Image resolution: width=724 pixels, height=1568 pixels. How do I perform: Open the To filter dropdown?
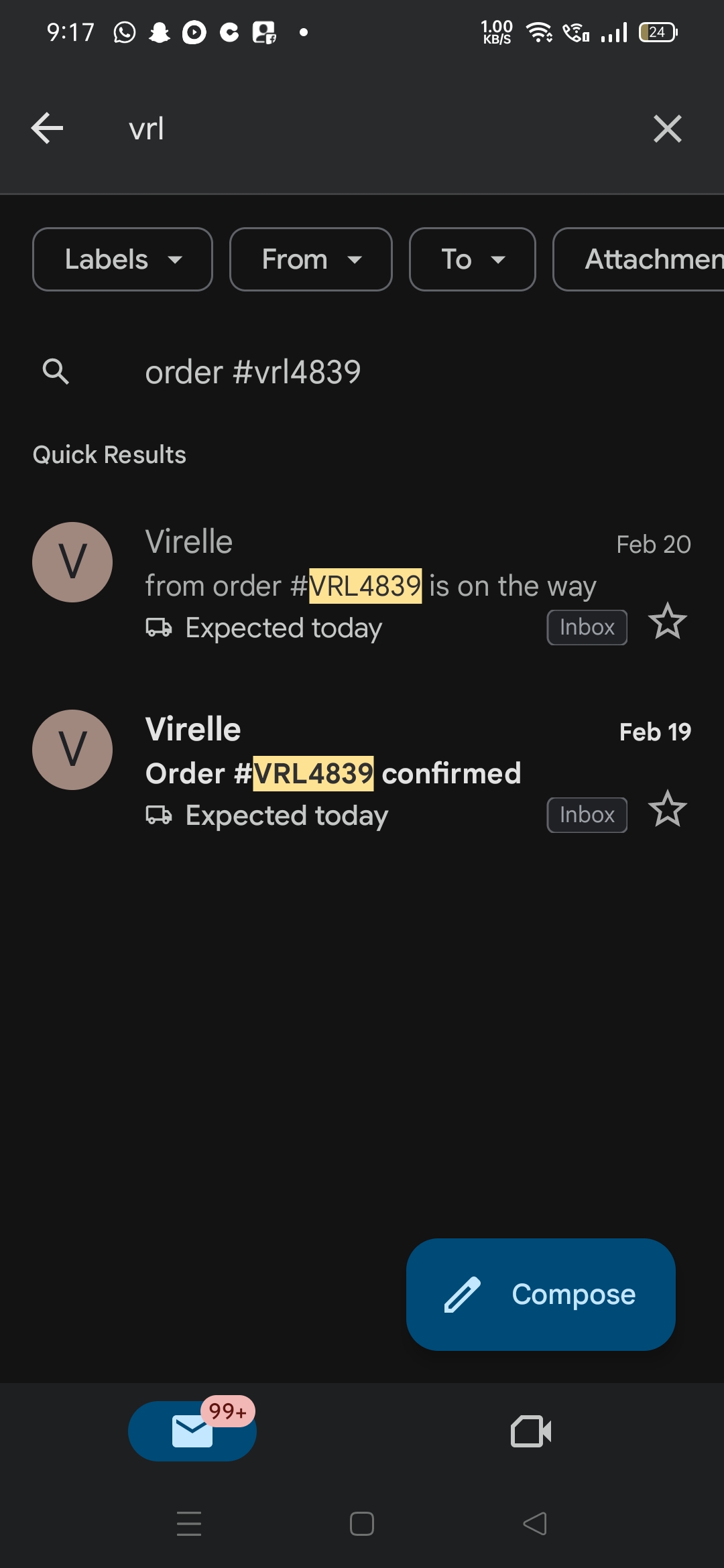(x=472, y=259)
